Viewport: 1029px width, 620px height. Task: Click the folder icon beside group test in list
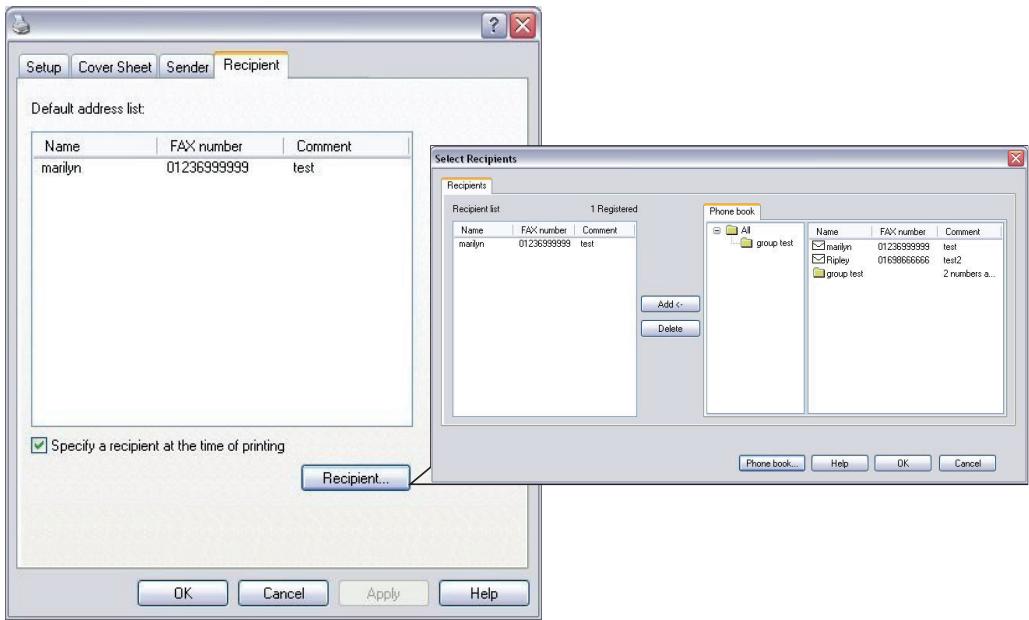coord(818,273)
